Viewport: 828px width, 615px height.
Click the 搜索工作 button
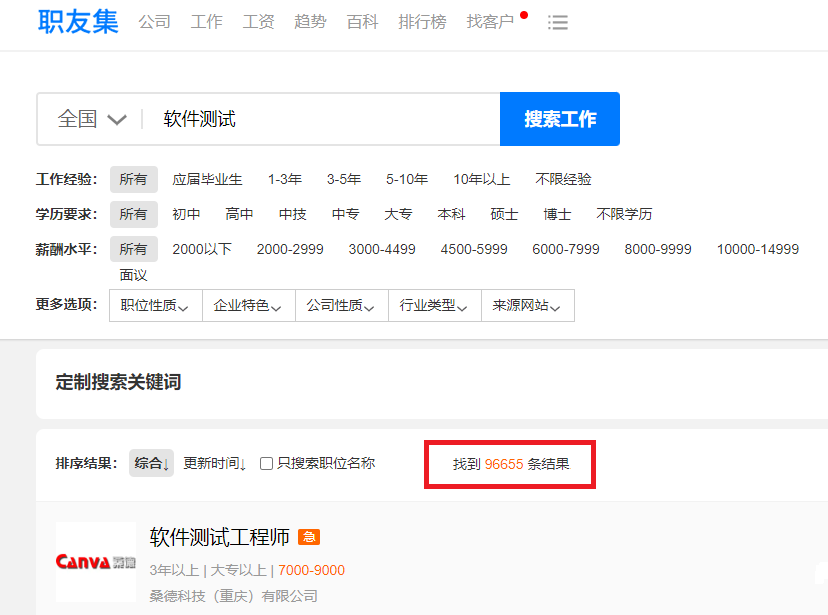click(x=560, y=119)
